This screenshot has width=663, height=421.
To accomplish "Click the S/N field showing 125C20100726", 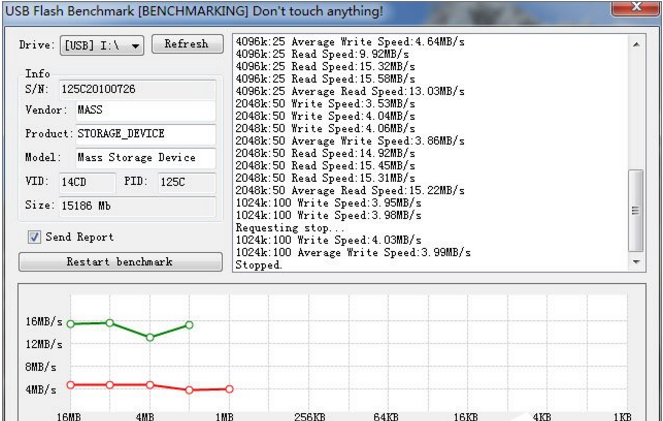I will coord(137,90).
